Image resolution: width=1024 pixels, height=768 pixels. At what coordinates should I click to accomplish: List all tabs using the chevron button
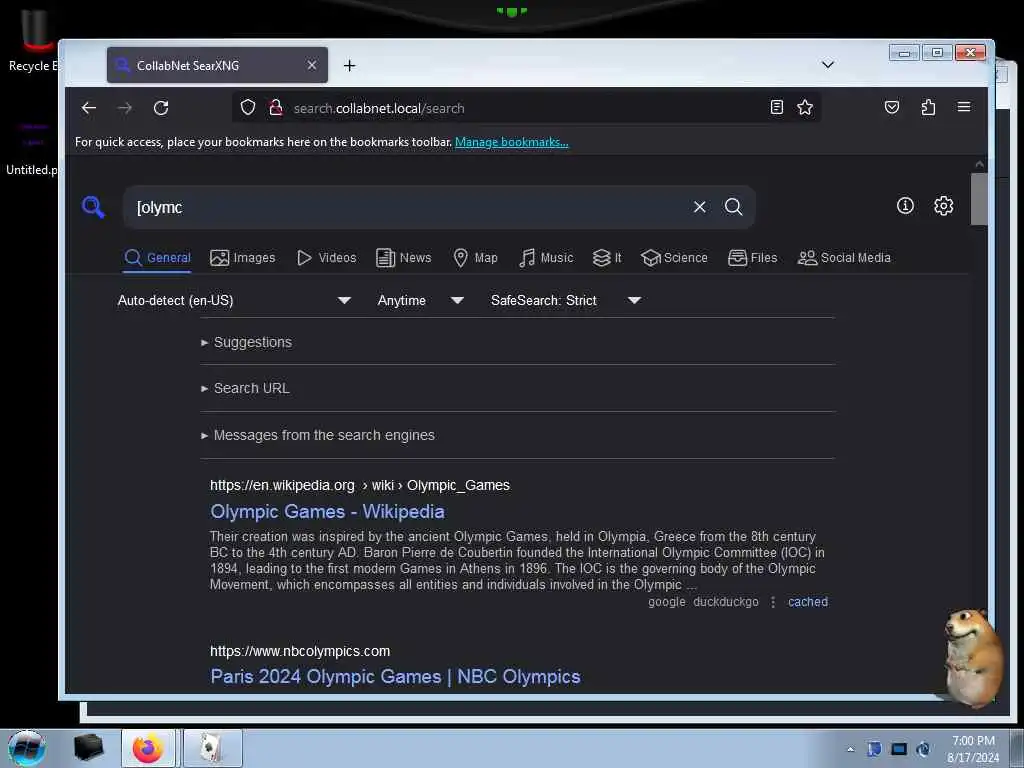coord(827,64)
